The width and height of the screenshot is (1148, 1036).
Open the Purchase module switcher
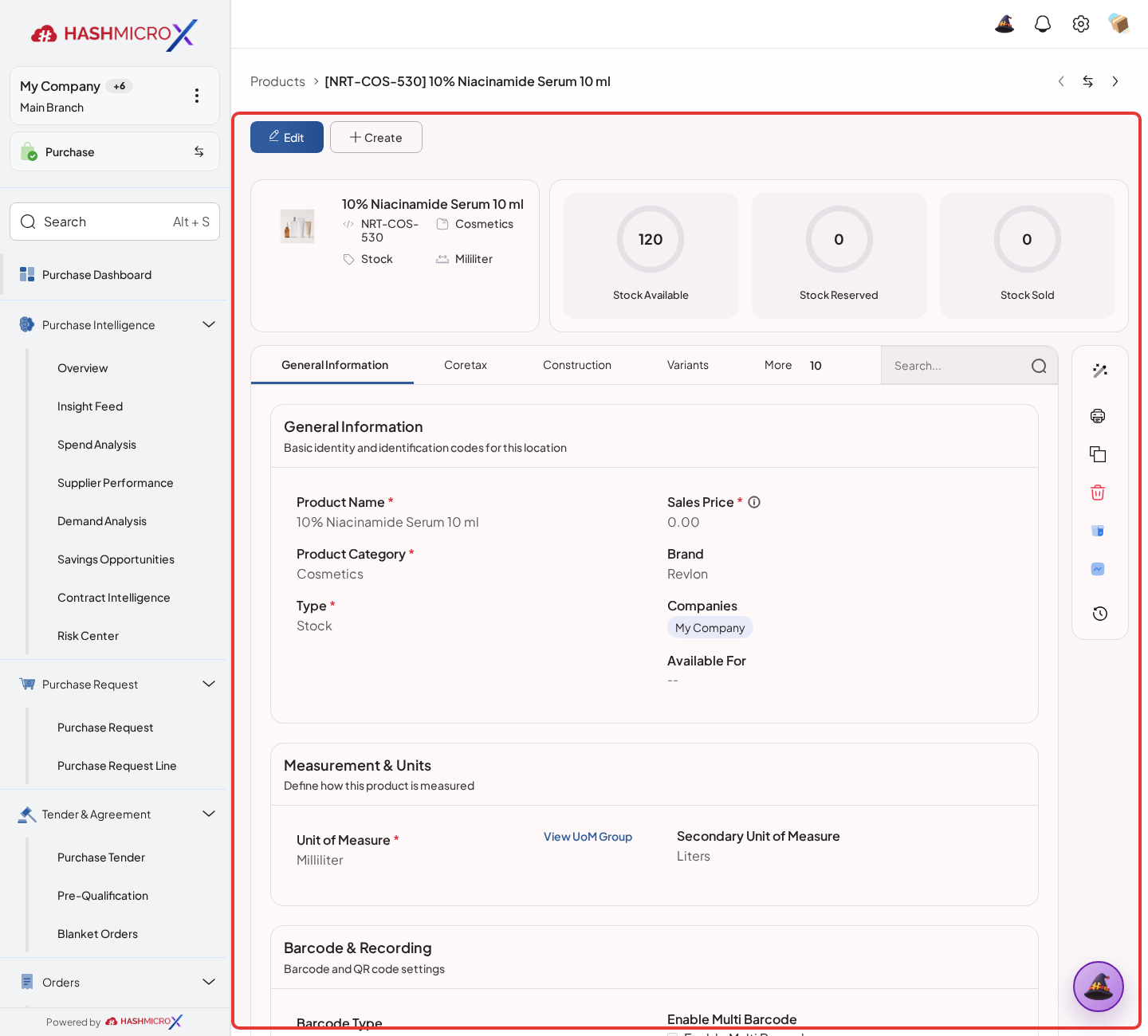[x=115, y=151]
